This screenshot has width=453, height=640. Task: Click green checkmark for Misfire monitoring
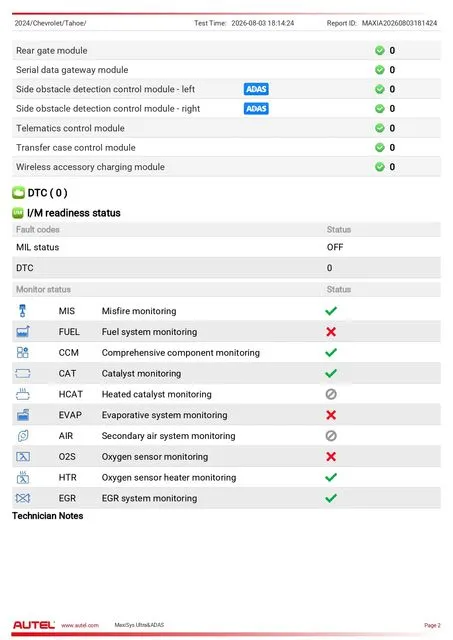click(x=331, y=311)
